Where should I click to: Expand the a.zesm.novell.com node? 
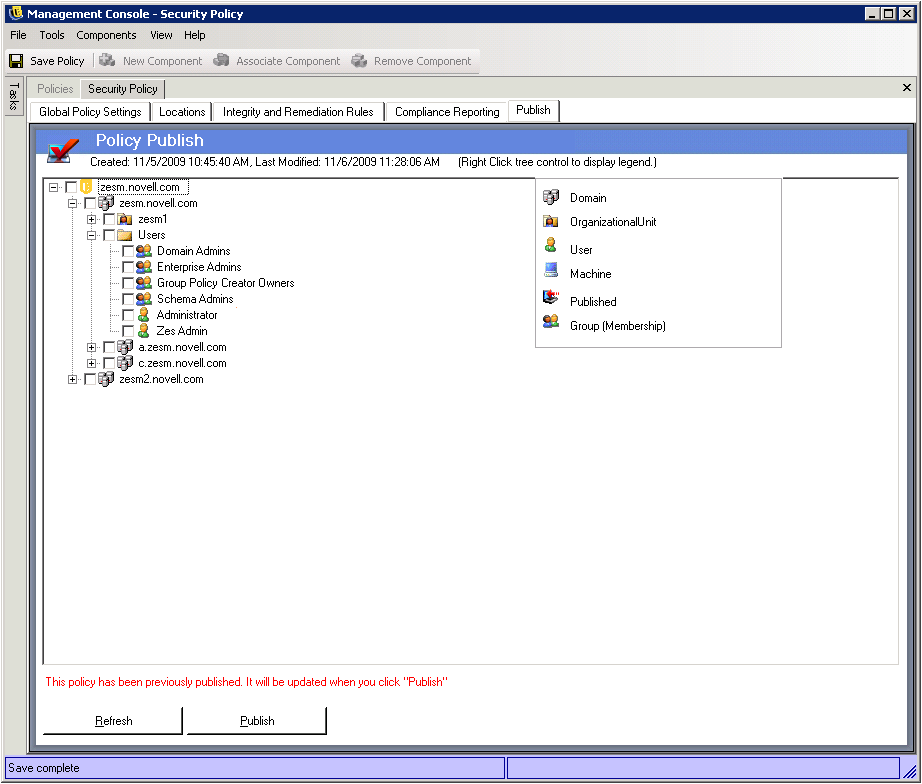[x=91, y=347]
